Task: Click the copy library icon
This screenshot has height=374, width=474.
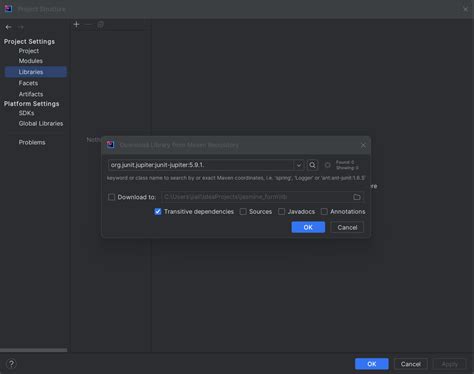Action: (x=100, y=24)
